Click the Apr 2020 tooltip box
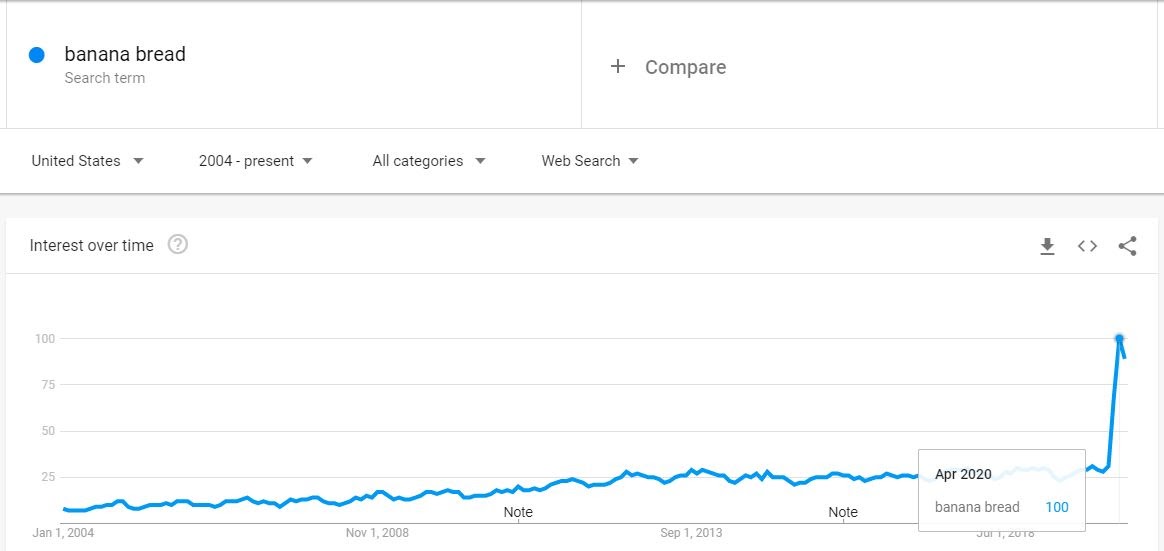 click(1001, 490)
